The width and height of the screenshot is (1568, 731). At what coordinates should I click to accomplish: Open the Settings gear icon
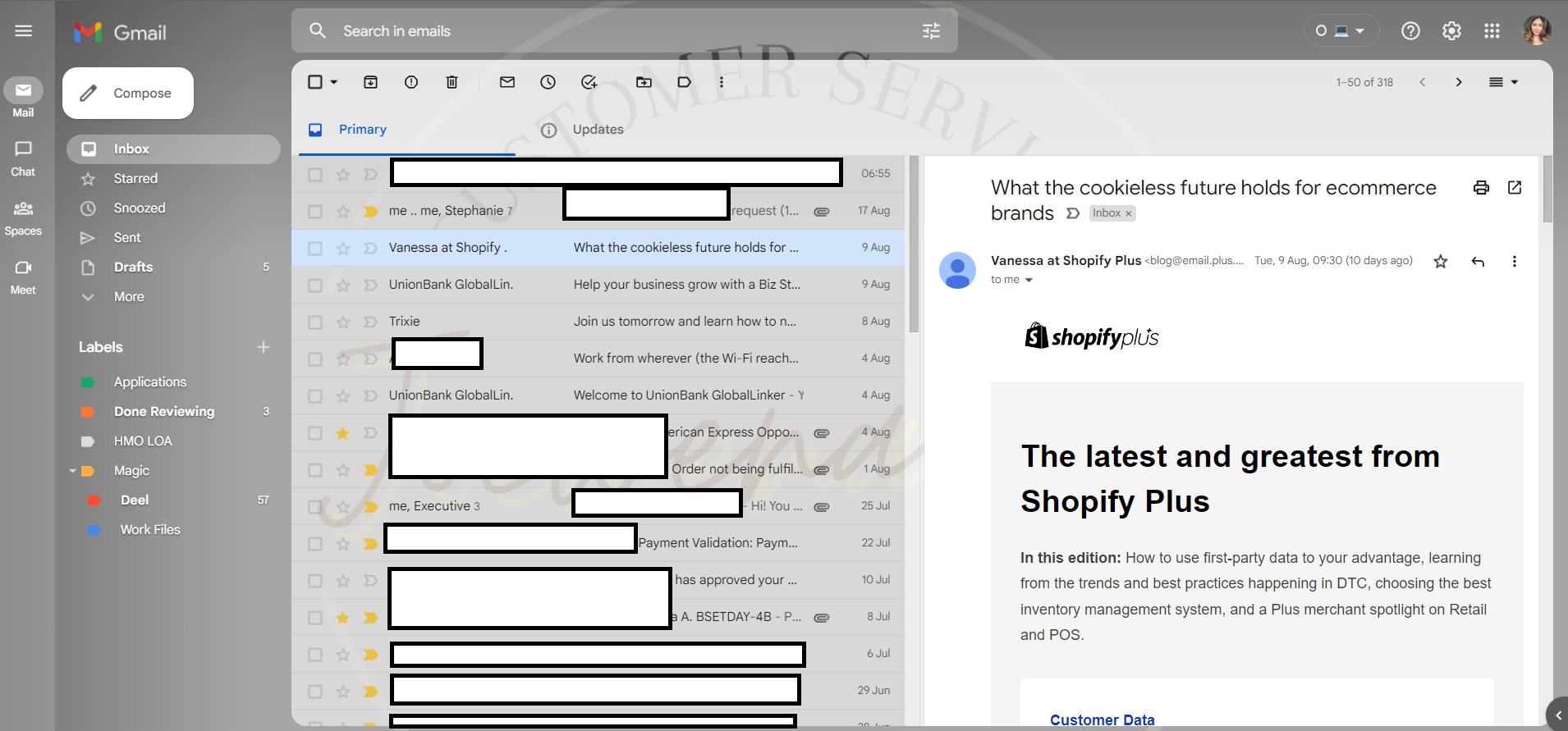pos(1451,31)
